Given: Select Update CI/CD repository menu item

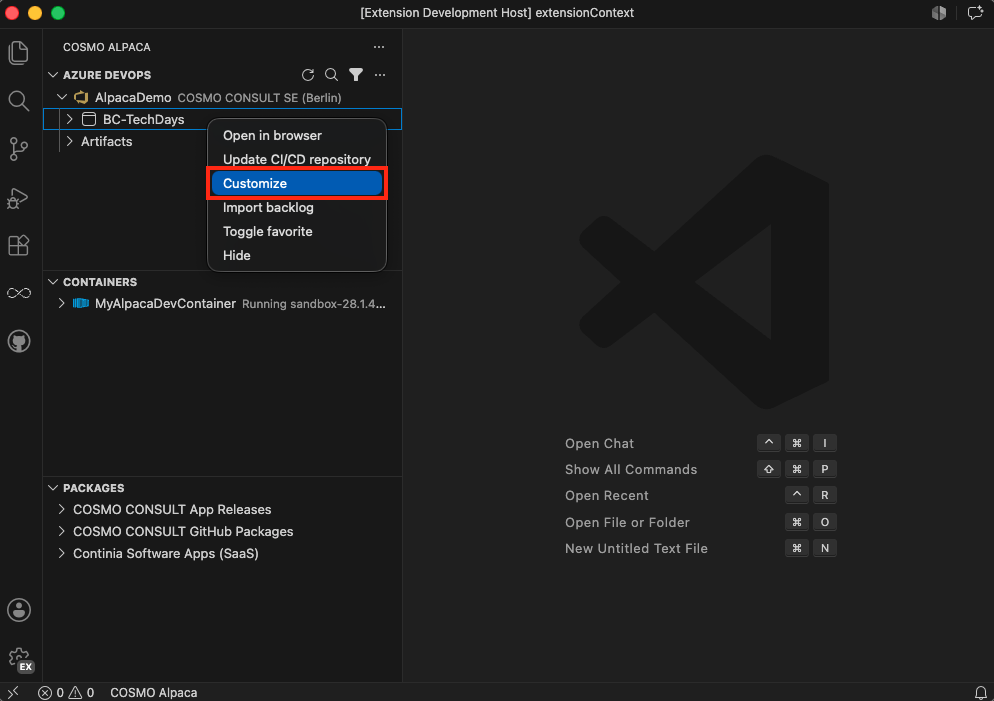Looking at the screenshot, I should 297,160.
